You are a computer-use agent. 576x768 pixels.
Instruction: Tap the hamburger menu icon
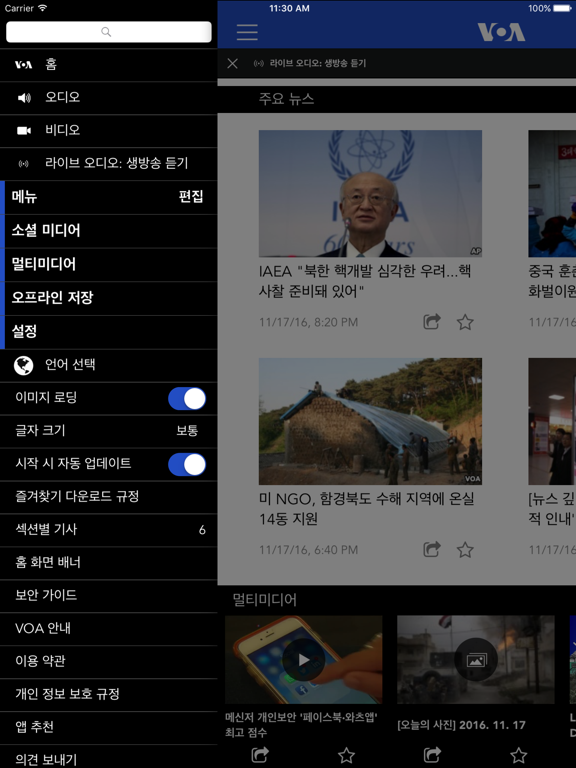[247, 32]
